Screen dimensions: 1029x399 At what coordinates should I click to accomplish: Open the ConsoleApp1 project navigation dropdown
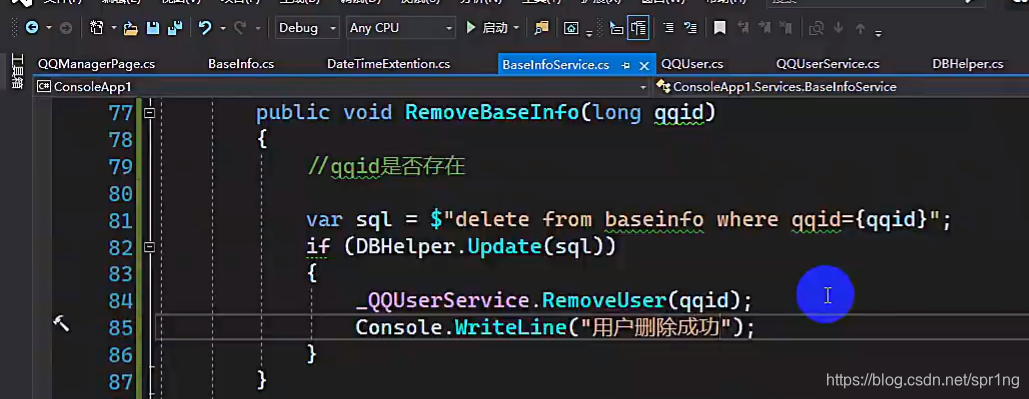pos(342,87)
